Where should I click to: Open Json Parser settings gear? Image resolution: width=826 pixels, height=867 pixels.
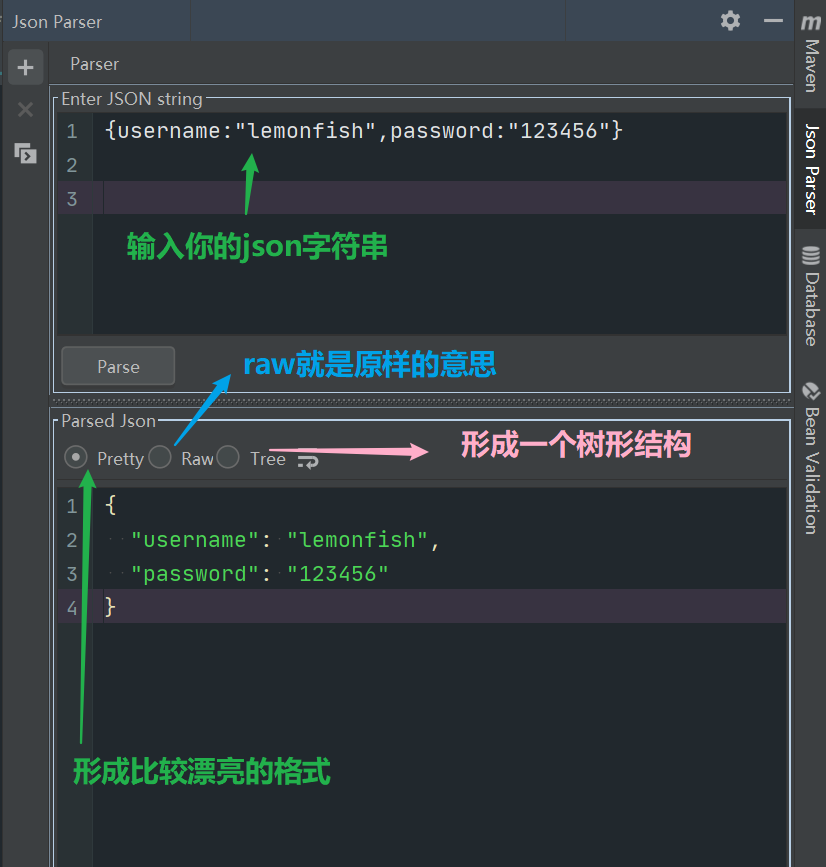(x=730, y=21)
